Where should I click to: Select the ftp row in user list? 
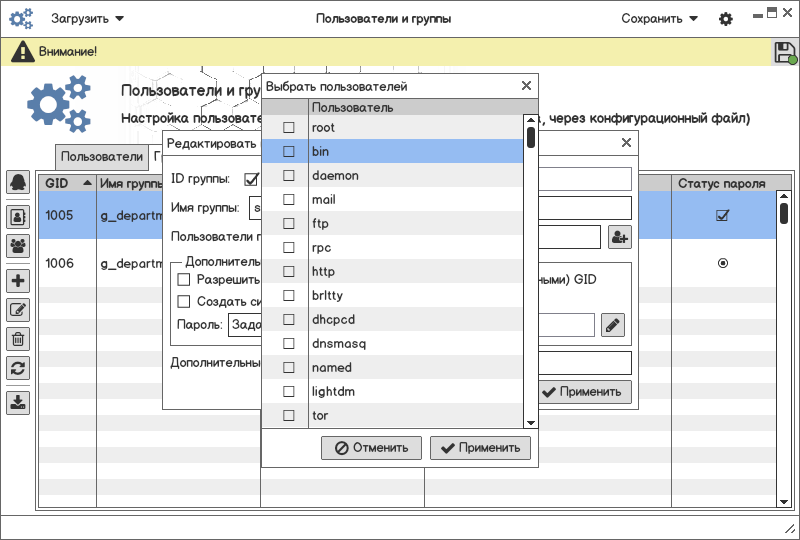tap(400, 224)
